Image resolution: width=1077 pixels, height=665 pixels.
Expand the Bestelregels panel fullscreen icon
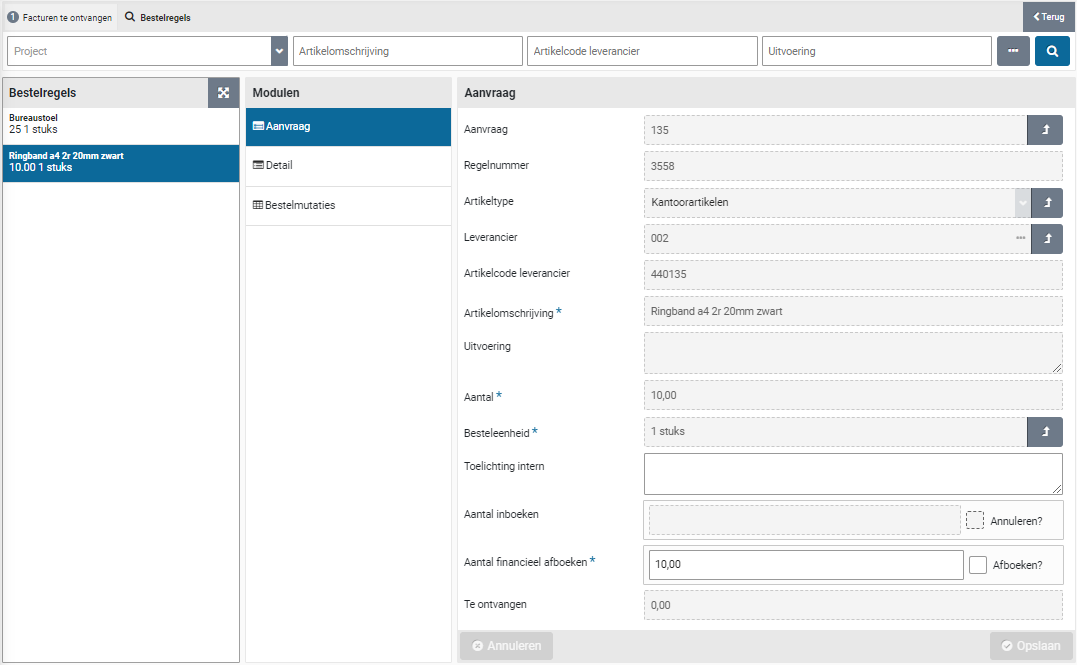point(223,93)
